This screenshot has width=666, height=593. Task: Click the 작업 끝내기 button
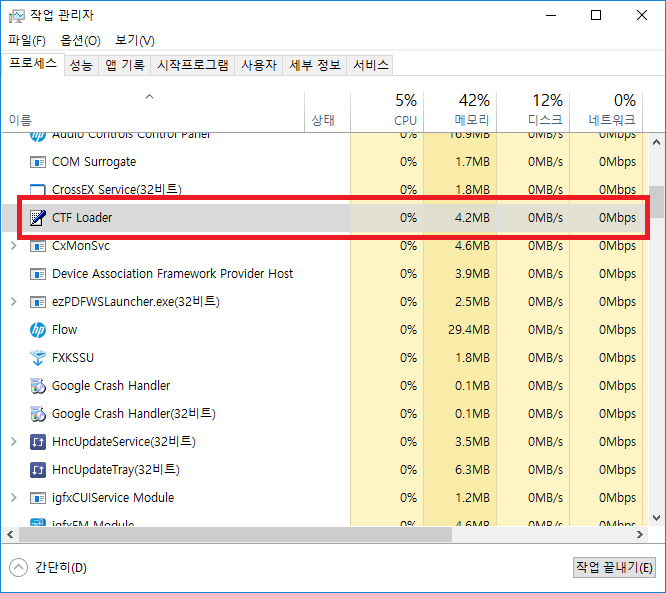point(614,568)
